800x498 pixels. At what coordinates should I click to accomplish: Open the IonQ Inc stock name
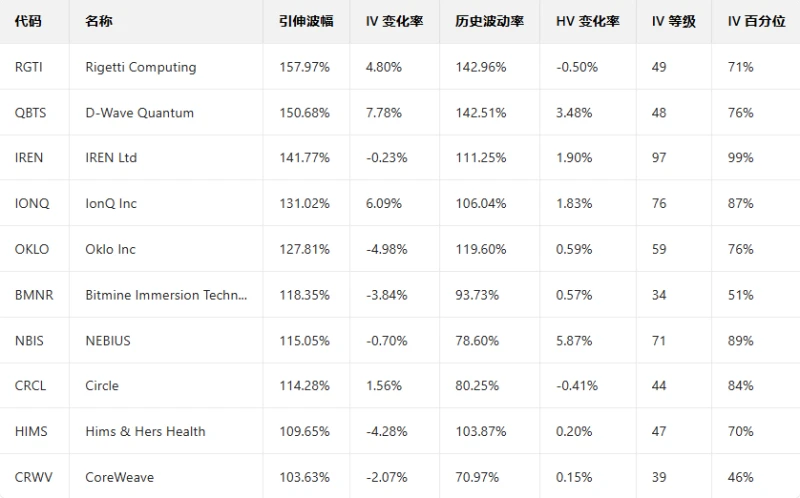pos(111,203)
